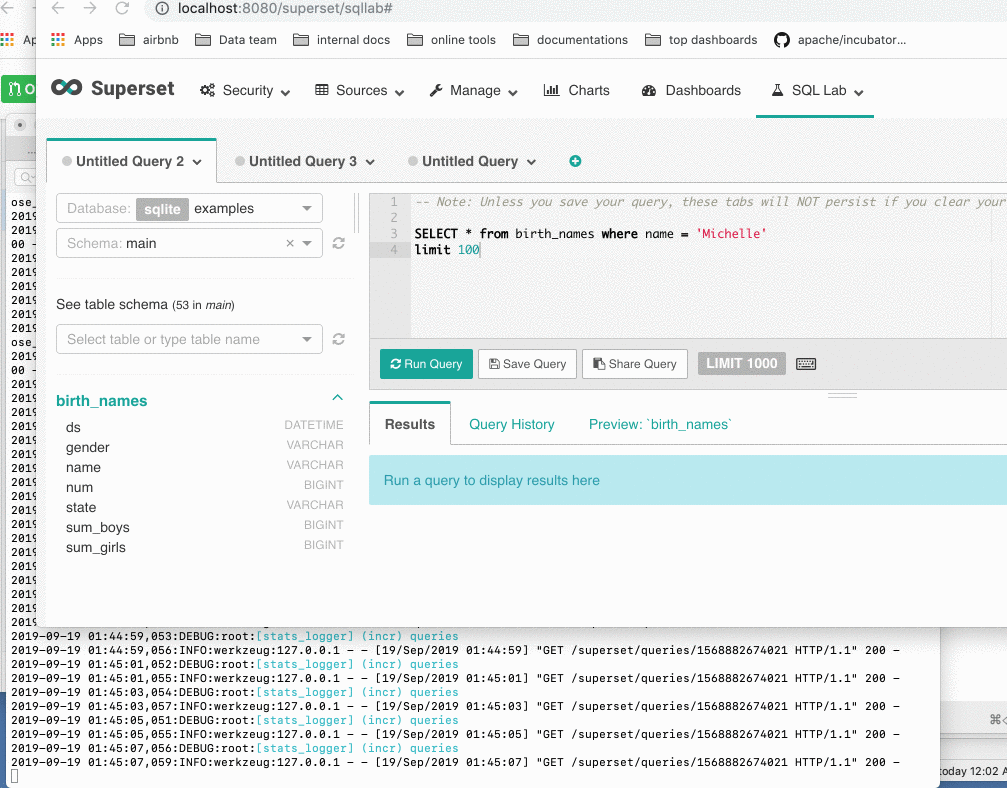Select the gender column row
Viewport: 1007px width, 788px height.
[x=204, y=446]
